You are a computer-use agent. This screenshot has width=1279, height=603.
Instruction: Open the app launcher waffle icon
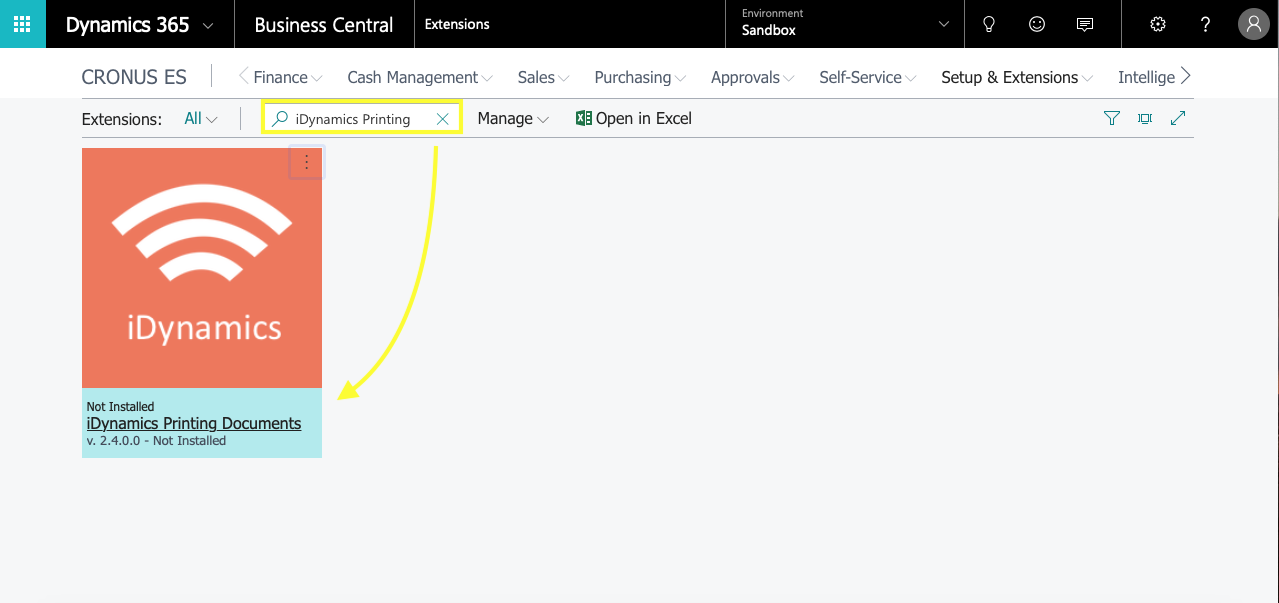click(x=22, y=24)
